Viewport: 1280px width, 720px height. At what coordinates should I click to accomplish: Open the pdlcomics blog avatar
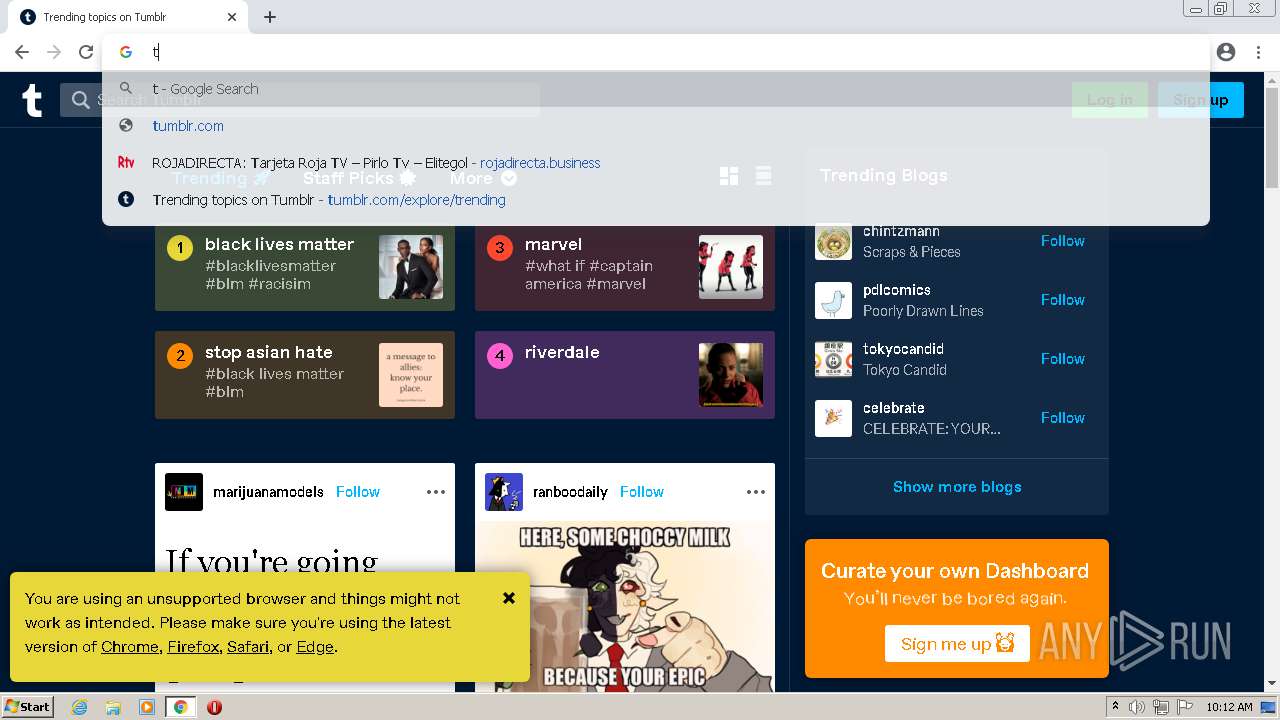[x=833, y=300]
